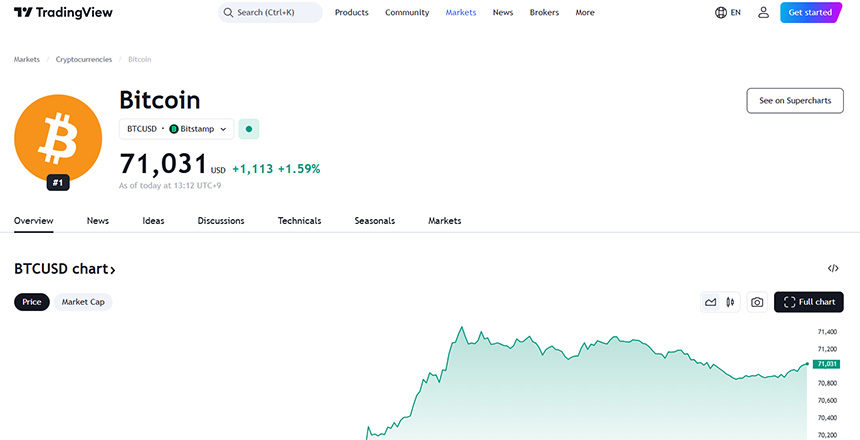
Task: Switch to candlestick chart style
Action: pyautogui.click(x=730, y=302)
